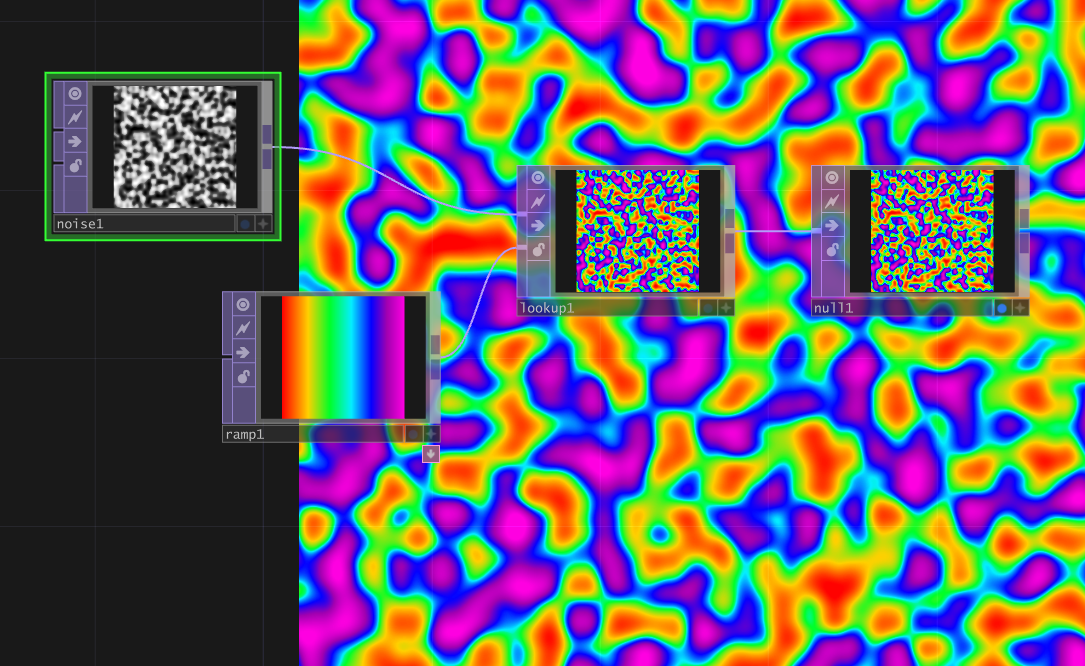Screen dimensions: 1085x666
Task: Bypass the ramp1 operator
Action: click(x=243, y=352)
